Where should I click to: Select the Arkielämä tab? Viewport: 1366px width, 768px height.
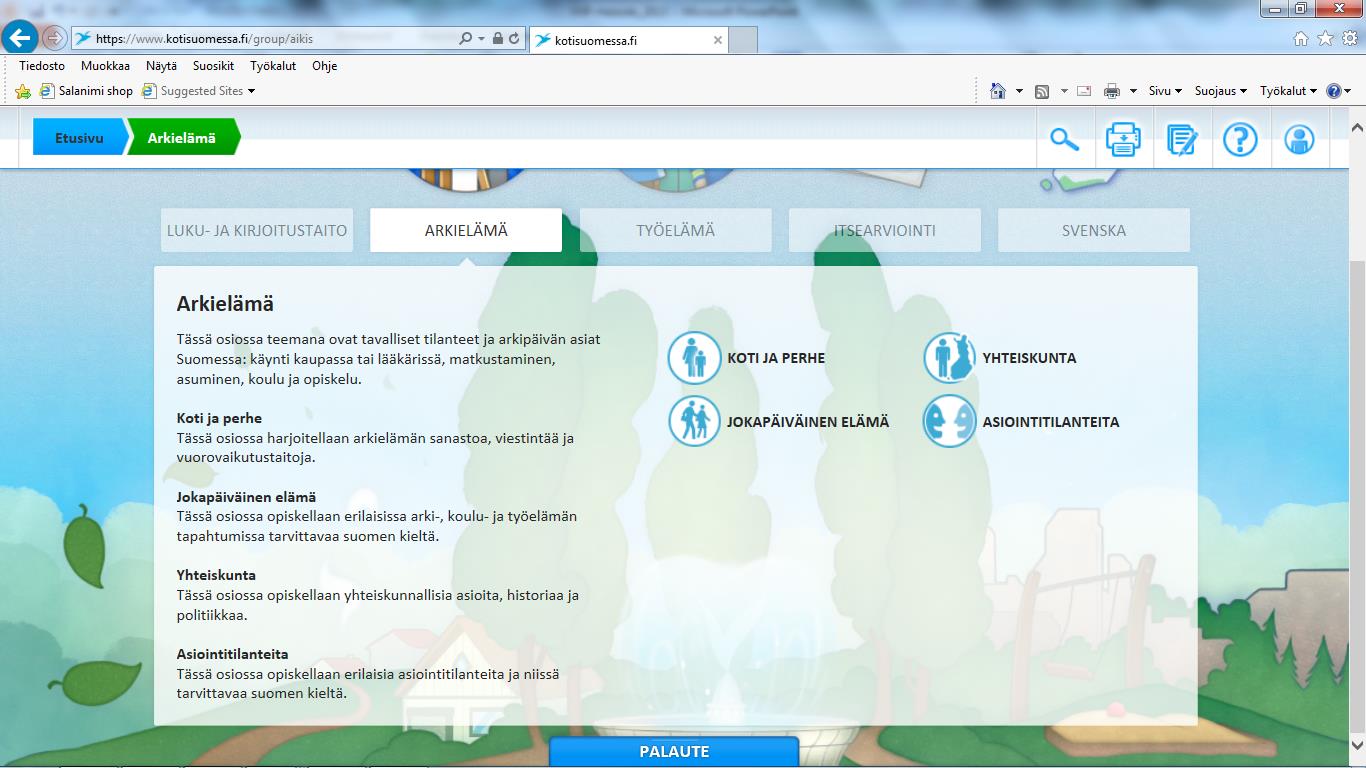pos(465,230)
